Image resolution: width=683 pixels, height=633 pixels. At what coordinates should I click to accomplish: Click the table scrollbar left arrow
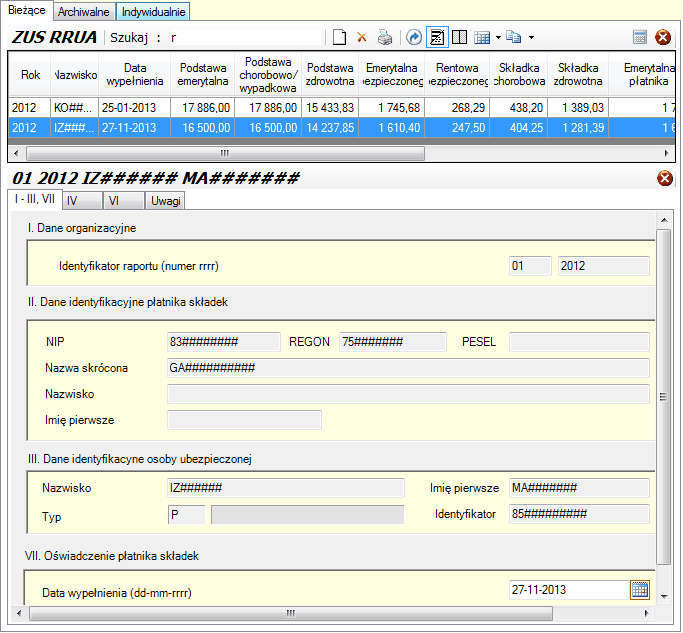coord(17,153)
